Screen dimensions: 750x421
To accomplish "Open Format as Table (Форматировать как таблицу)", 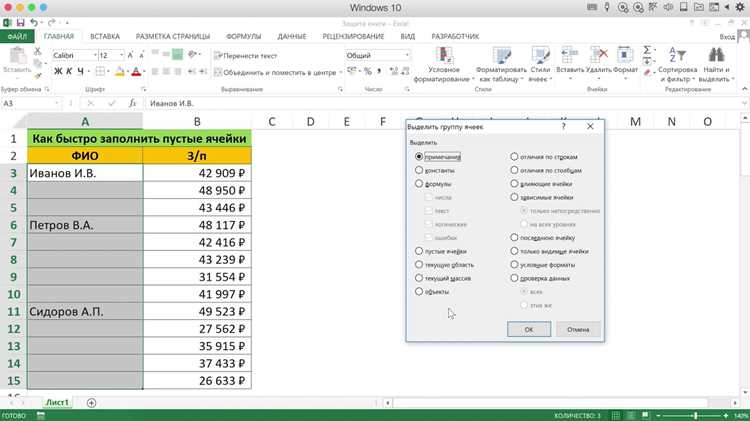I will coord(501,65).
